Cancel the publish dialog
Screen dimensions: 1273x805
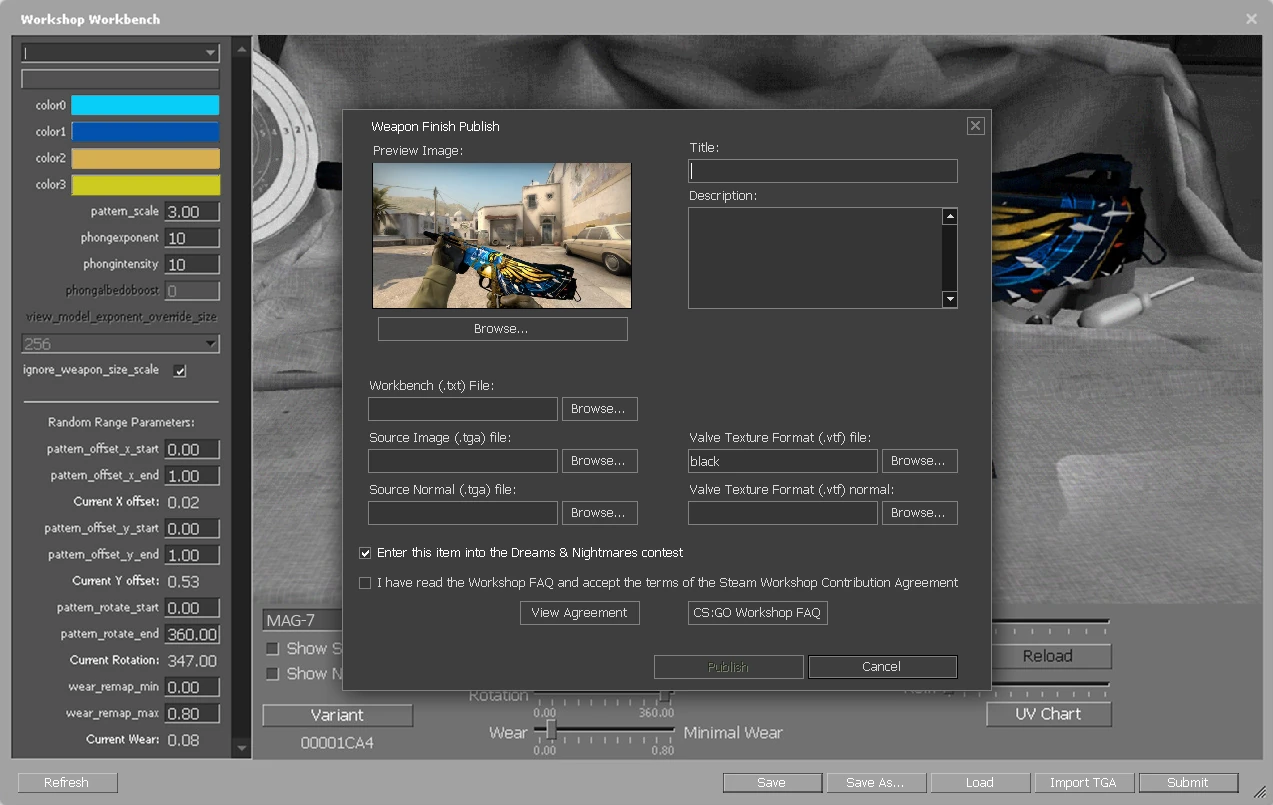[882, 667]
